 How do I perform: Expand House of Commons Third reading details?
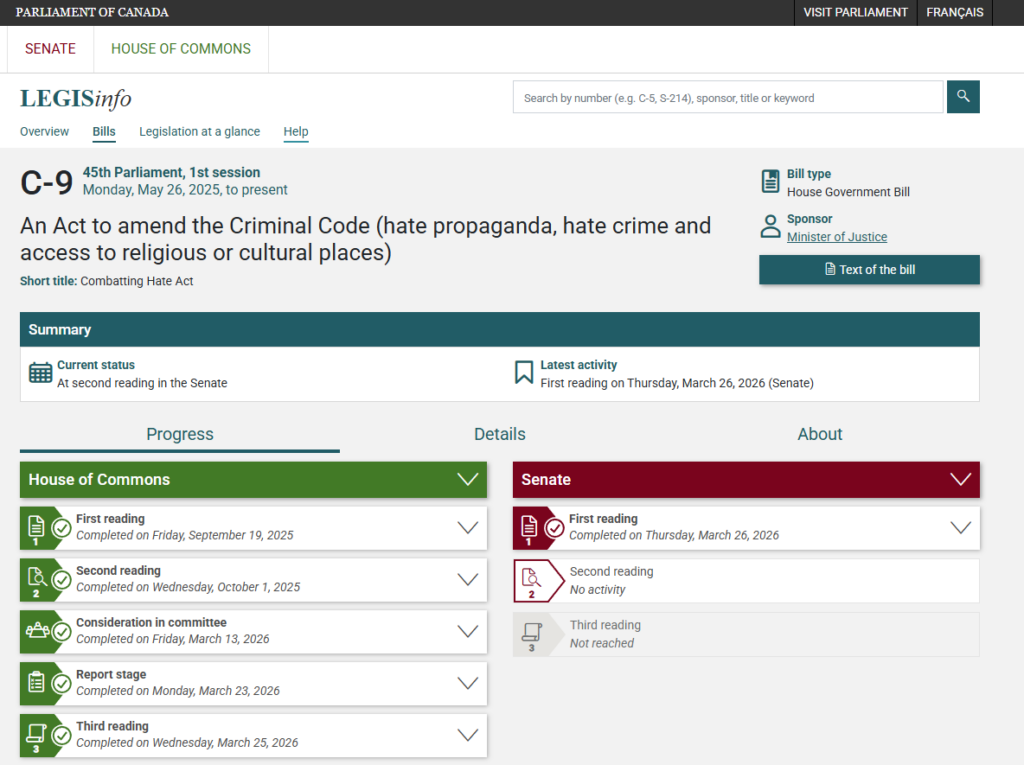pos(467,735)
